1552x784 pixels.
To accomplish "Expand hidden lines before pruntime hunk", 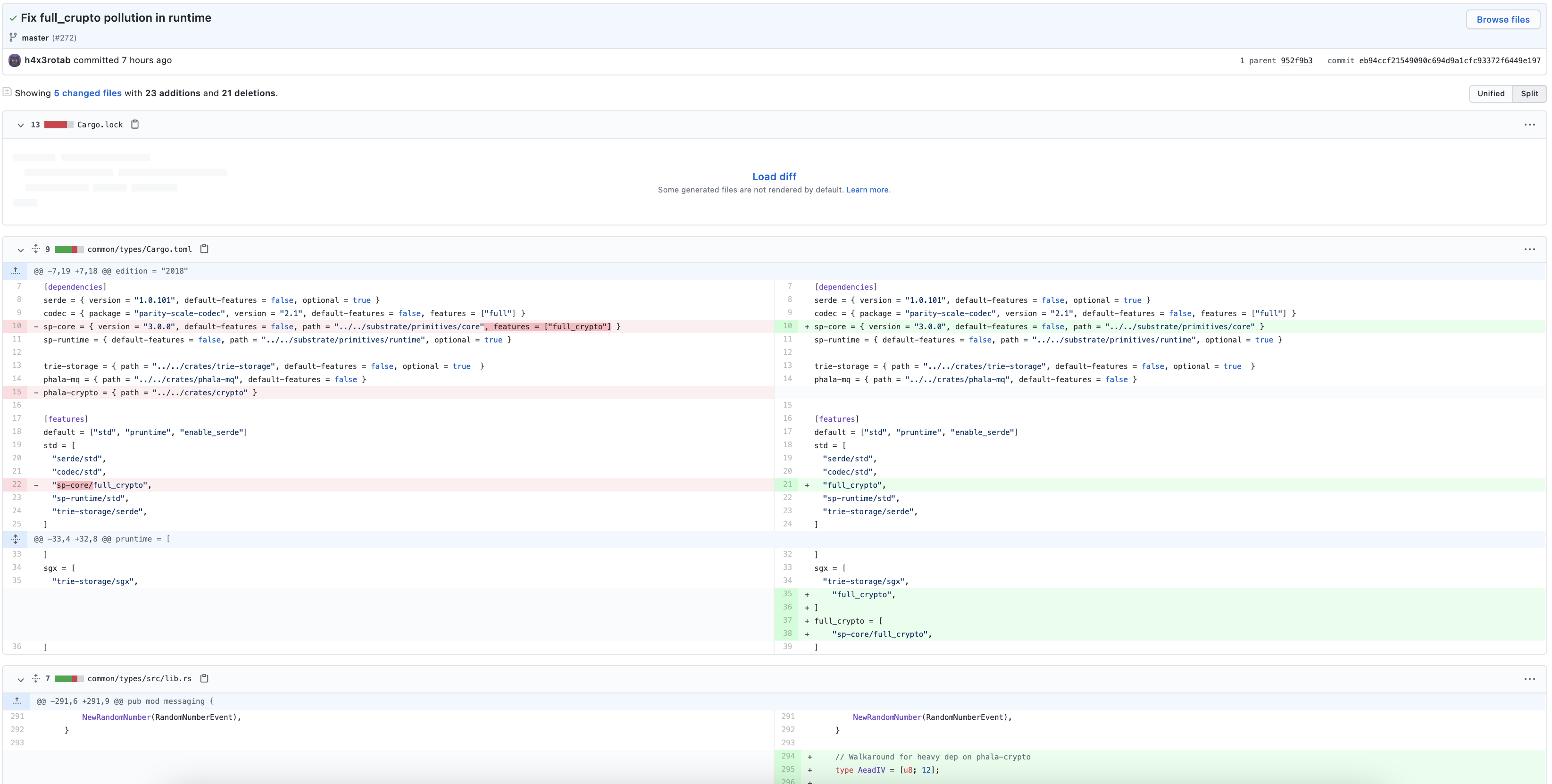I will click(x=16, y=539).
